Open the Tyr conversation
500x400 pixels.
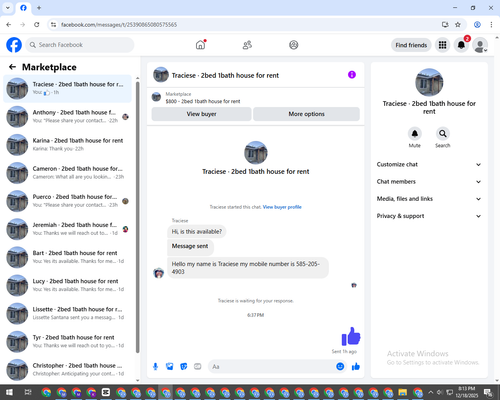68,341
